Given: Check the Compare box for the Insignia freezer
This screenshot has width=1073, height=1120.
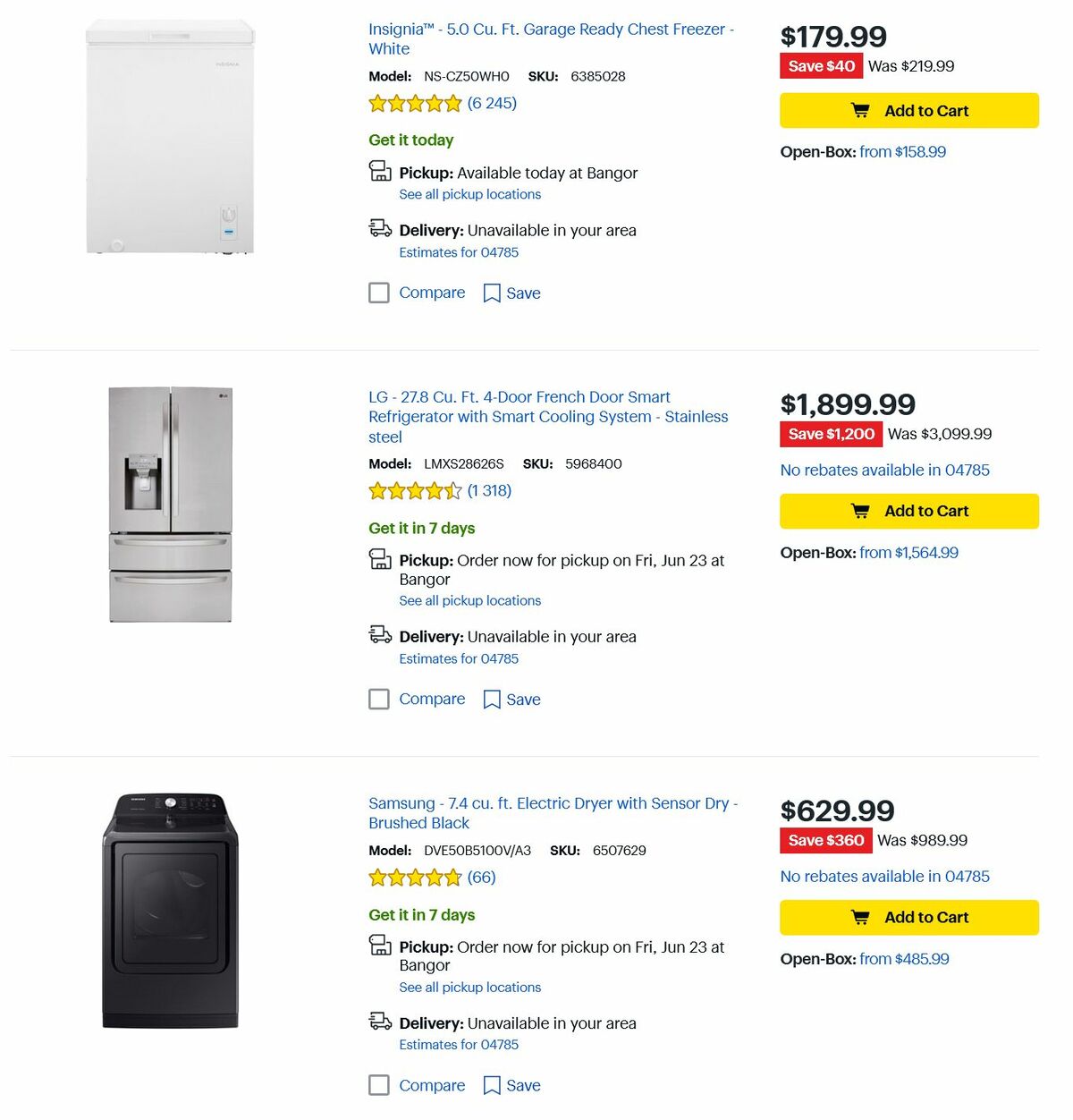Looking at the screenshot, I should (379, 293).
